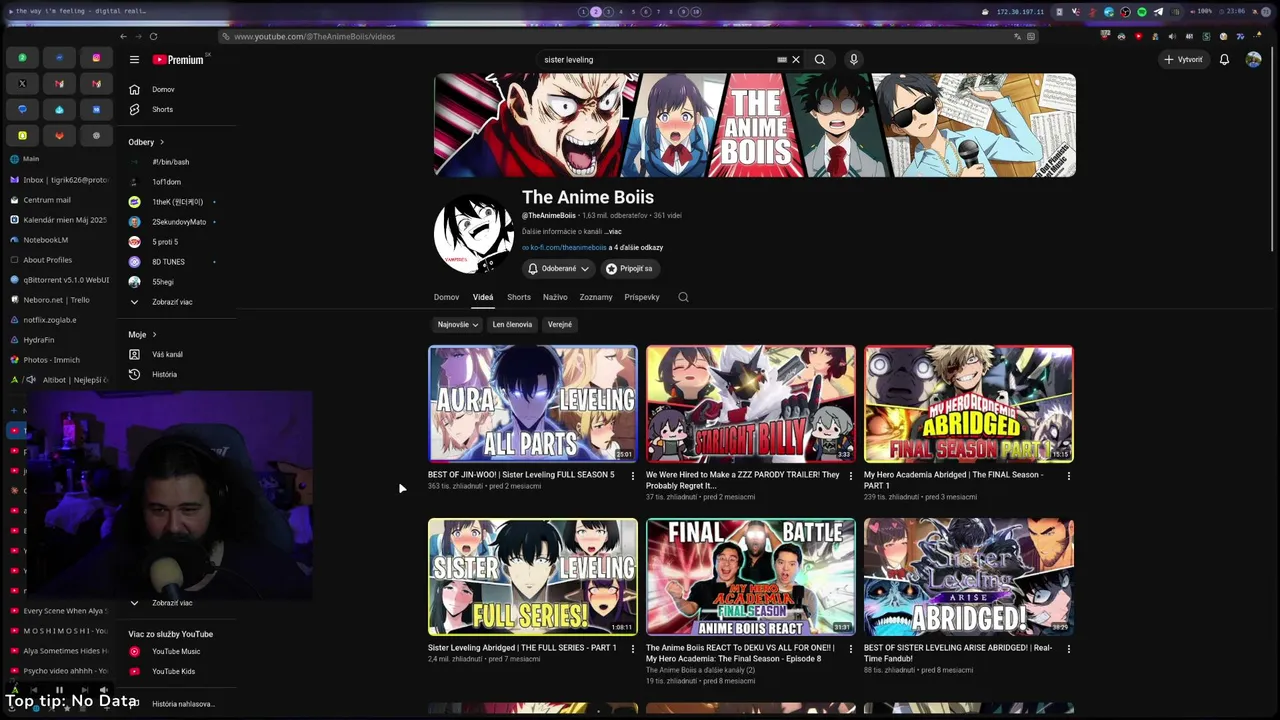
Task: Open YouTube notifications bell
Action: click(1224, 60)
